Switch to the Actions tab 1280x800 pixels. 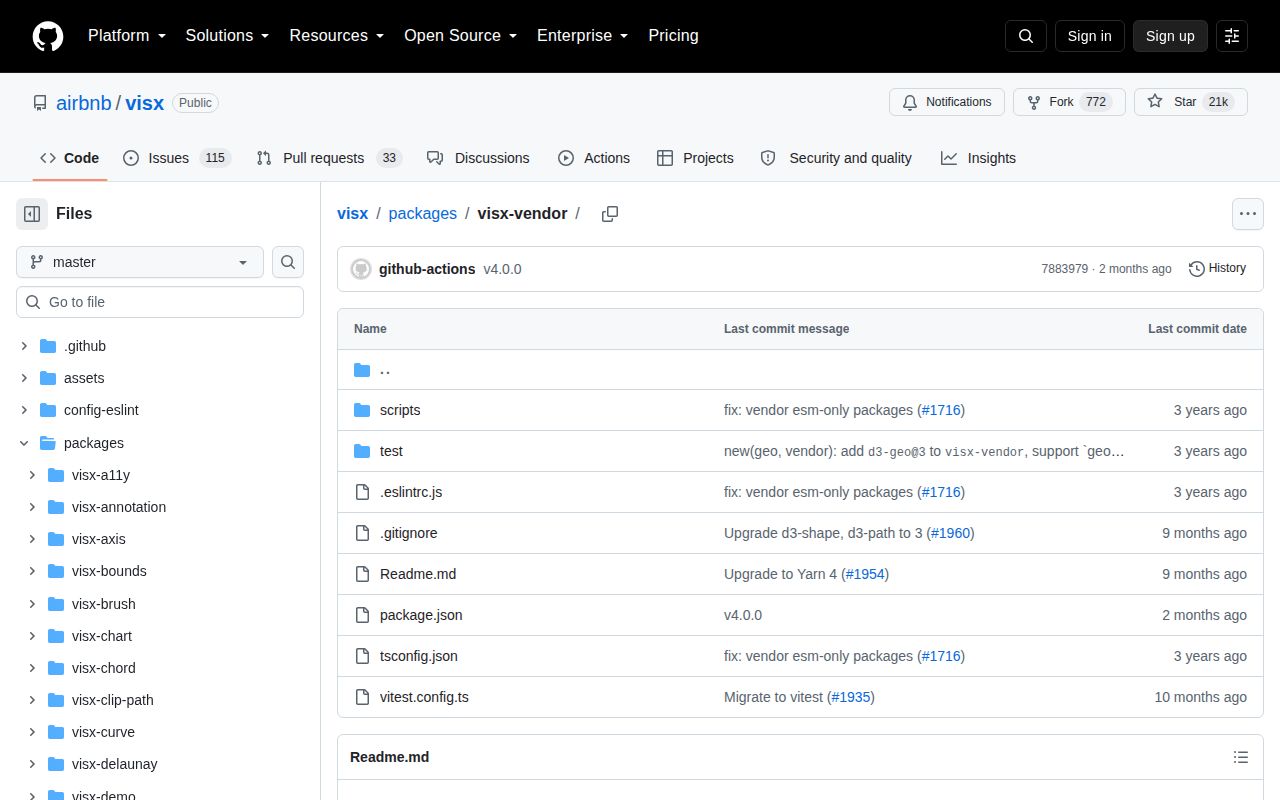point(594,158)
